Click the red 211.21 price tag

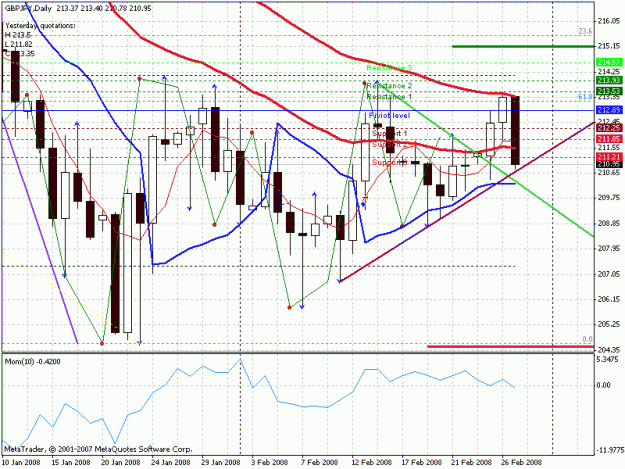tap(609, 157)
